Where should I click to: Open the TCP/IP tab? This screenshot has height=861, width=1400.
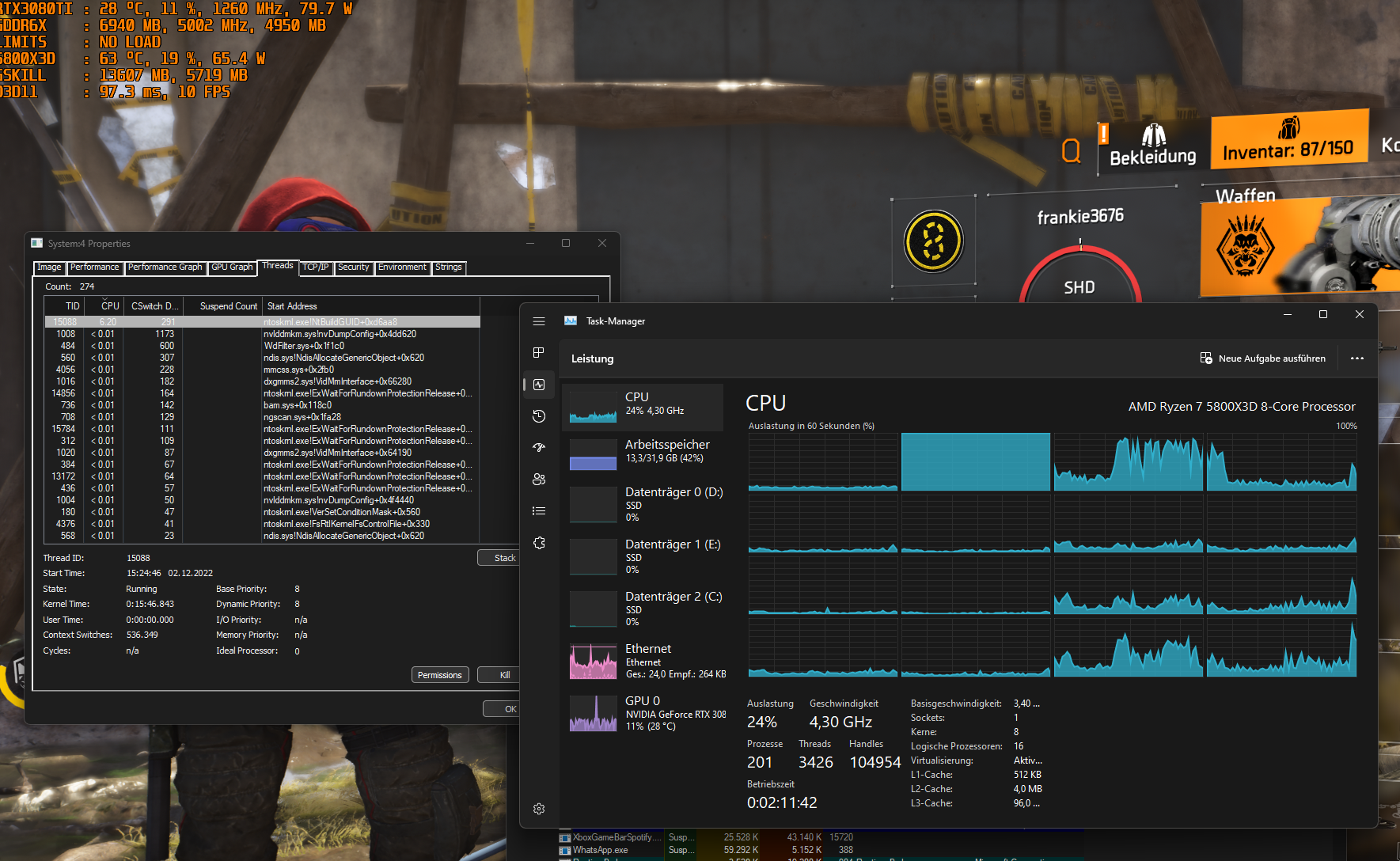tap(316, 267)
